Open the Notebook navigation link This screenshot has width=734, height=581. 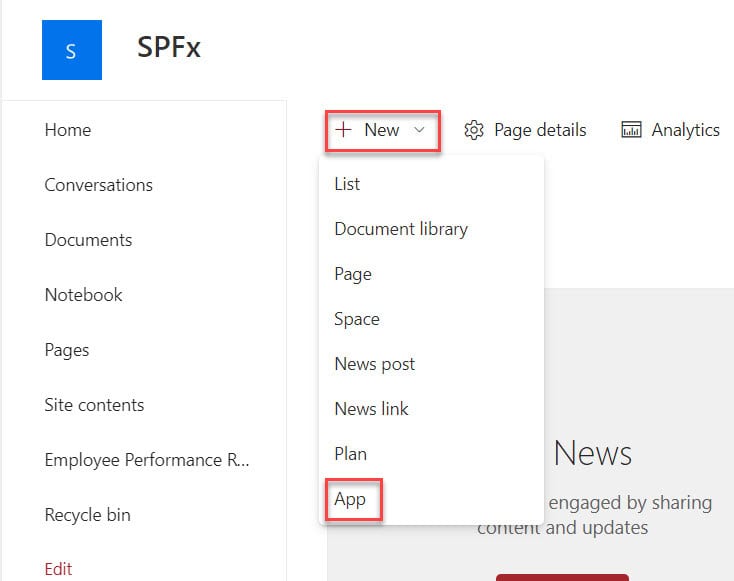coord(83,295)
